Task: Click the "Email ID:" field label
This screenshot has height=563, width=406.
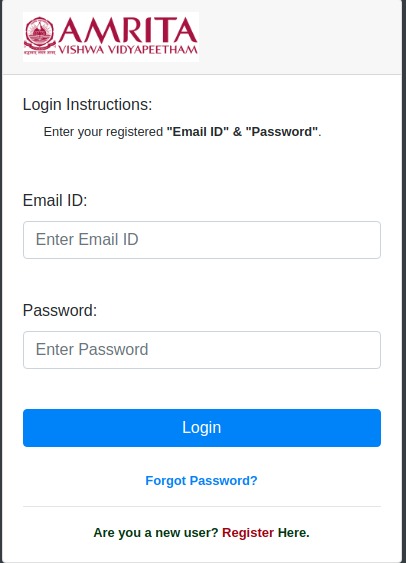Action: [x=55, y=200]
